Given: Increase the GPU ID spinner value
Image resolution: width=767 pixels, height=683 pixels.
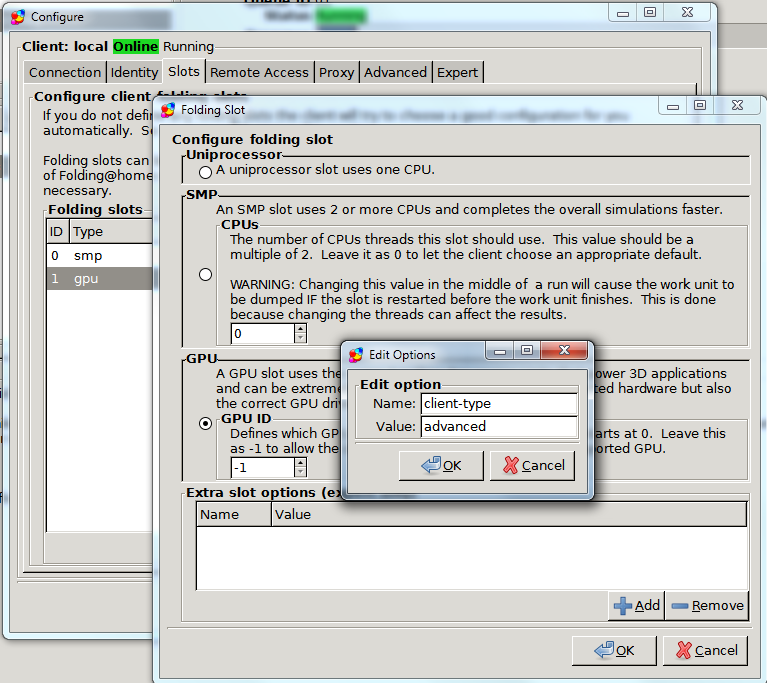Looking at the screenshot, I should 300,462.
